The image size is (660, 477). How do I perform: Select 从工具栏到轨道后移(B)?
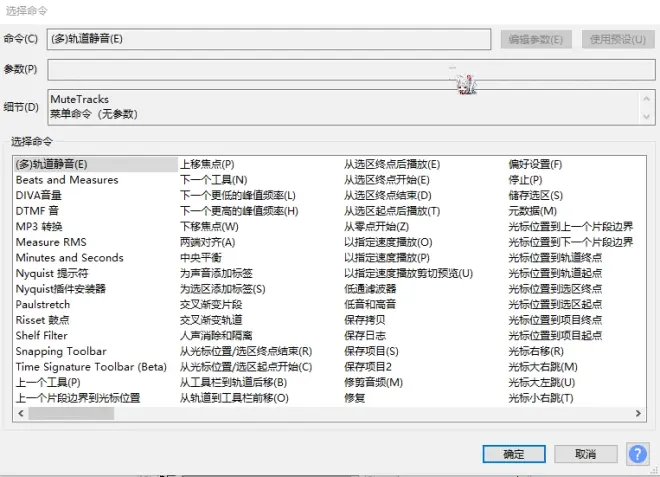tap(234, 382)
